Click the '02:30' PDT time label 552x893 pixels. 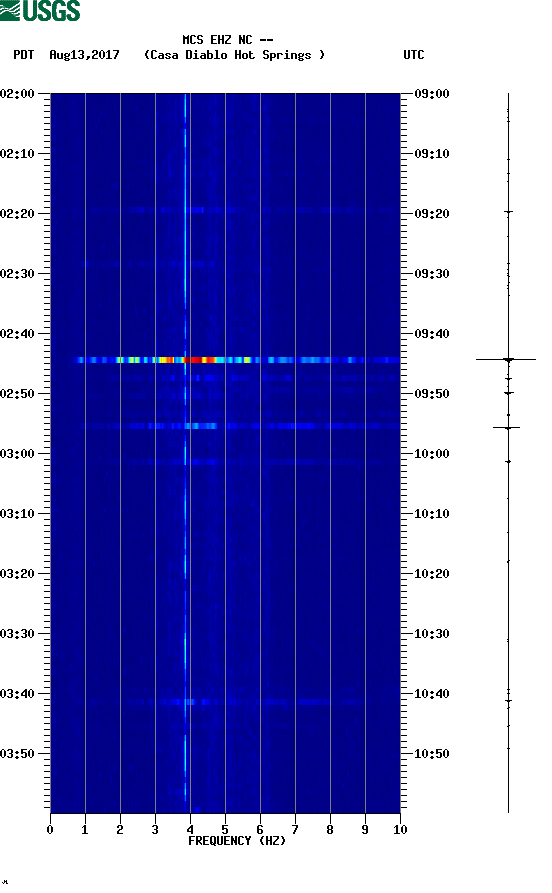17,273
